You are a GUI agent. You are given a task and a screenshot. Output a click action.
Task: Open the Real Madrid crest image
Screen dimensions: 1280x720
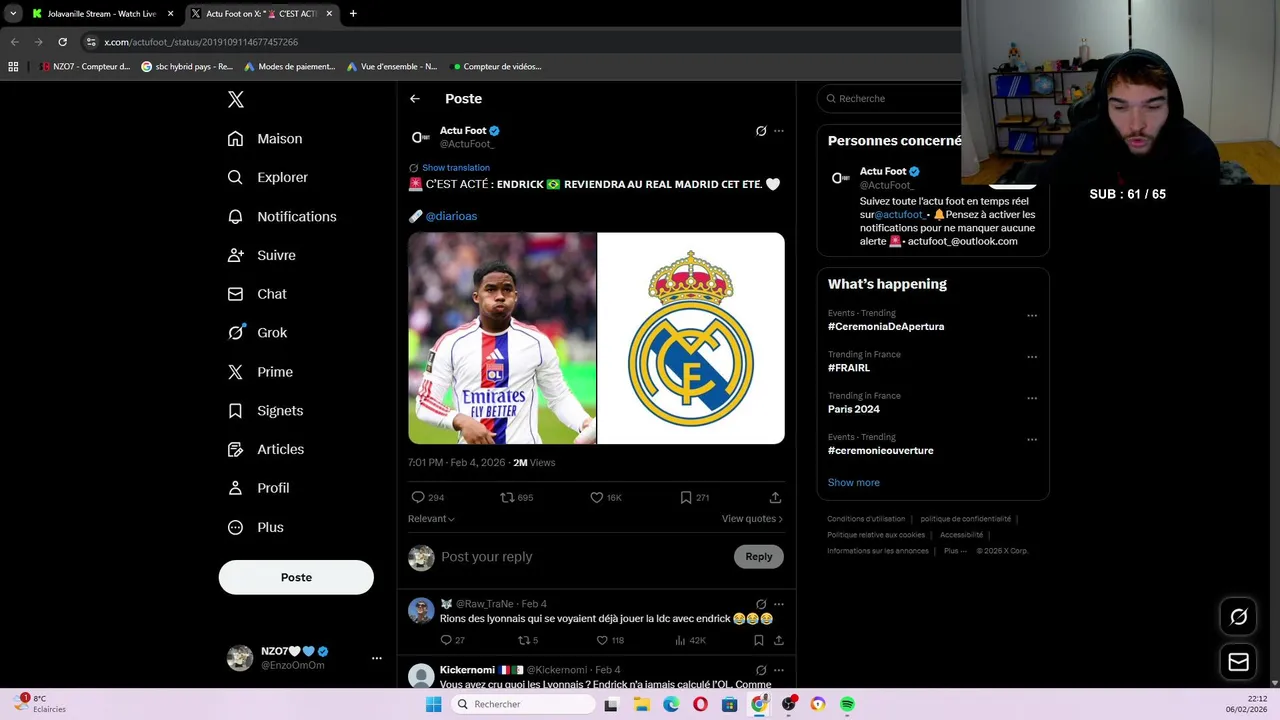coord(691,338)
